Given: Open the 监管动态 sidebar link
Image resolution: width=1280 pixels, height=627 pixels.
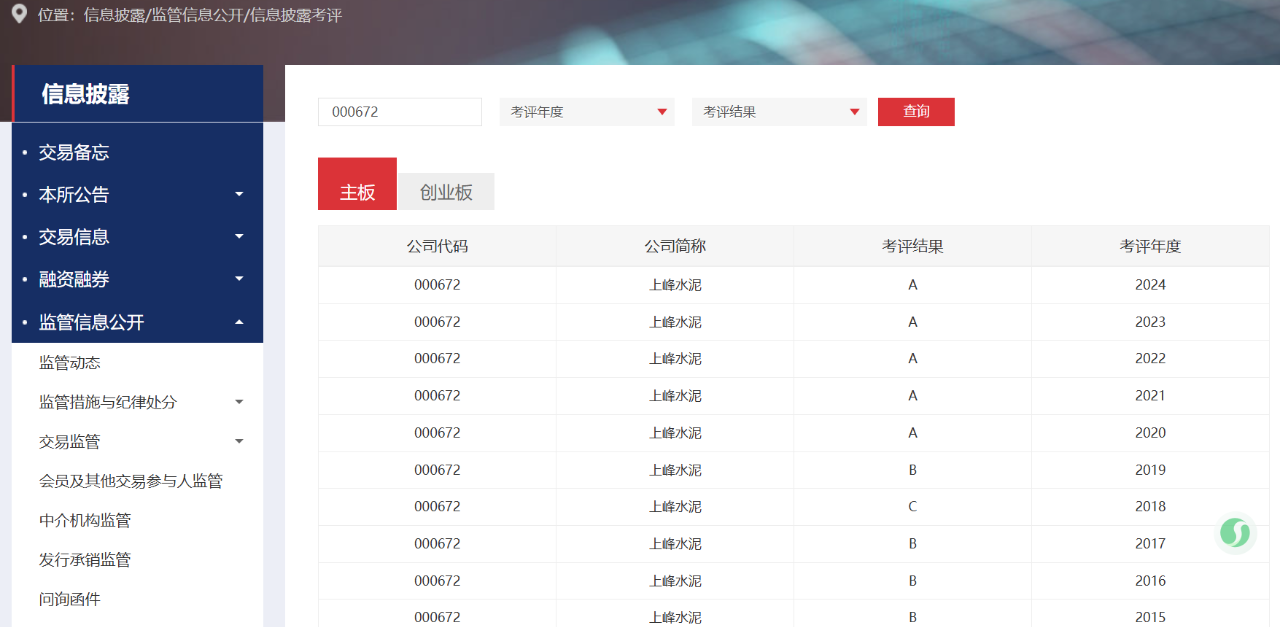Looking at the screenshot, I should coord(70,363).
